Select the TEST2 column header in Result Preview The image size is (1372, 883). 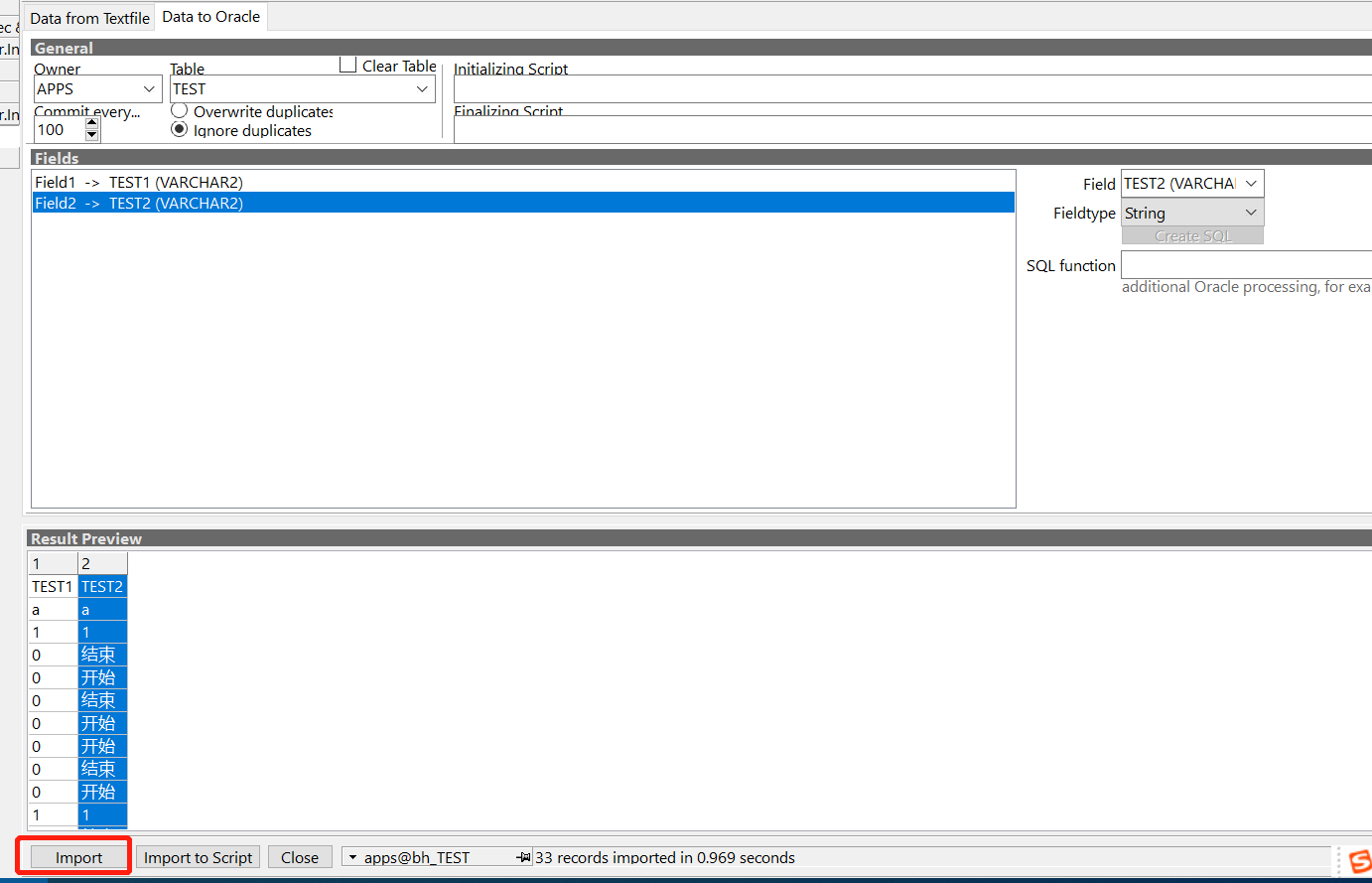pos(102,586)
